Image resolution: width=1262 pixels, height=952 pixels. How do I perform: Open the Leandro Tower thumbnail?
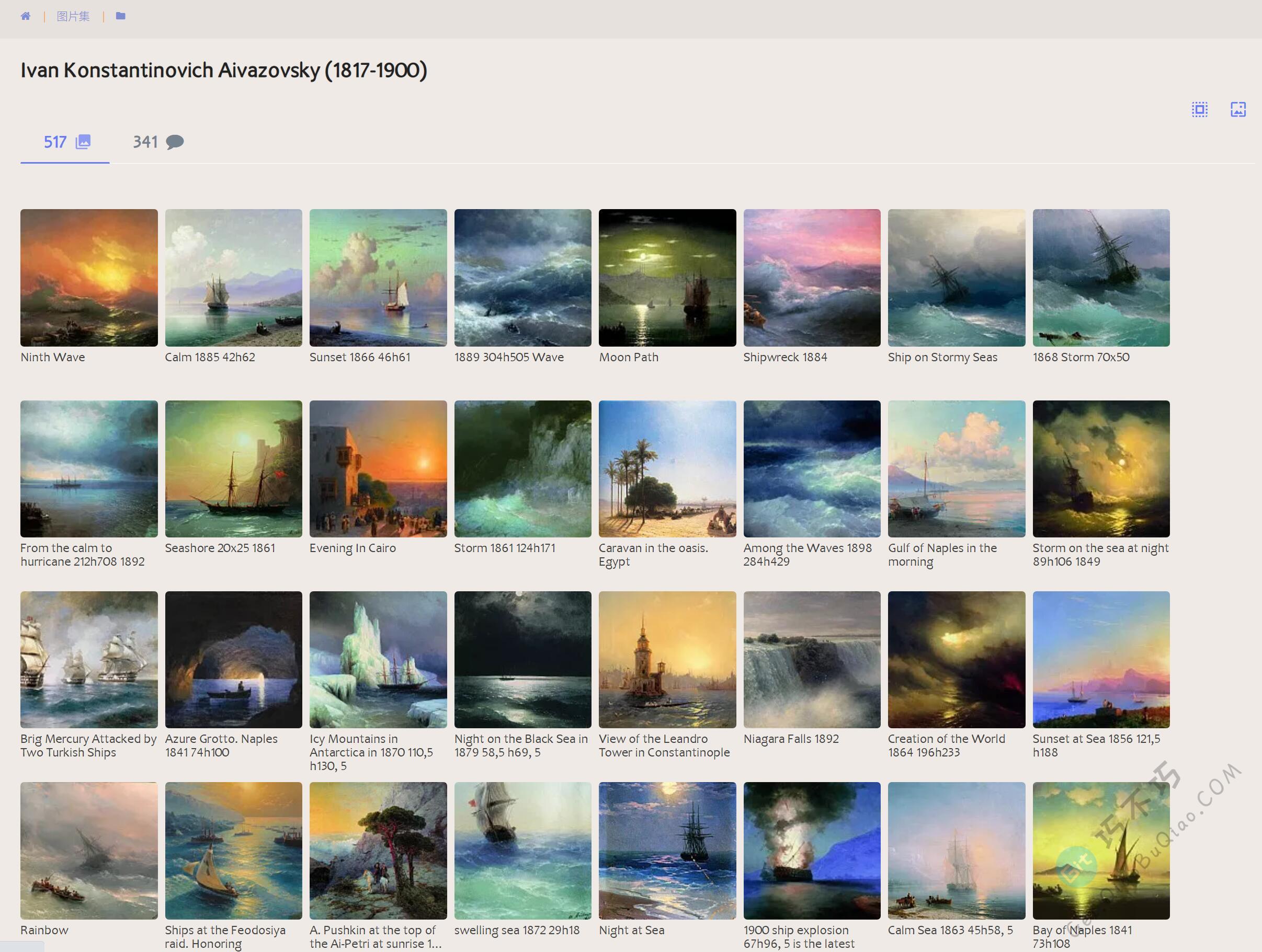click(667, 660)
